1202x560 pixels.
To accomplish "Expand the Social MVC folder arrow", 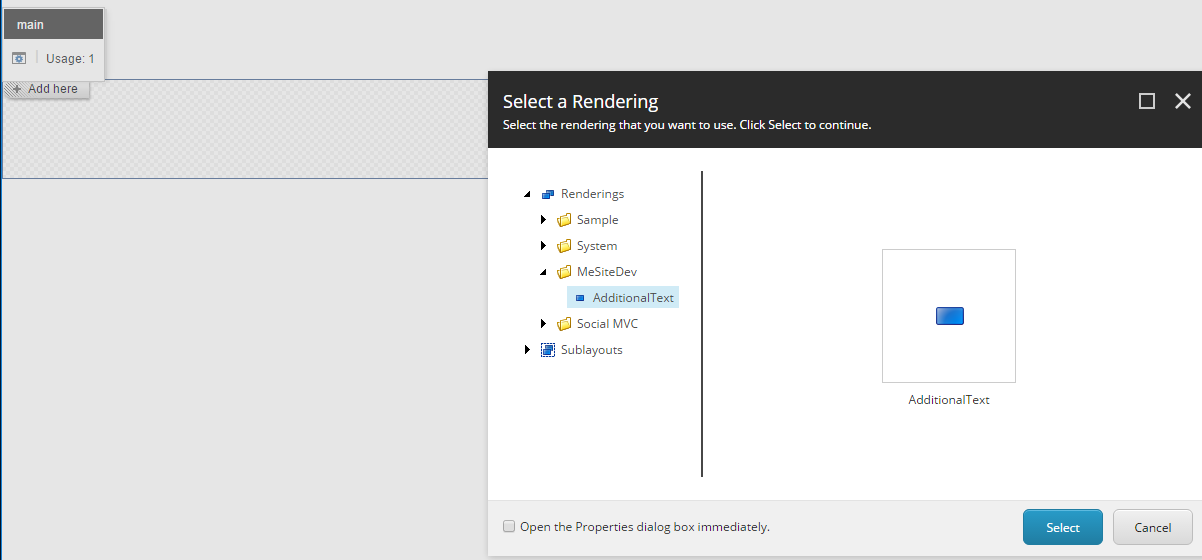I will [544, 324].
